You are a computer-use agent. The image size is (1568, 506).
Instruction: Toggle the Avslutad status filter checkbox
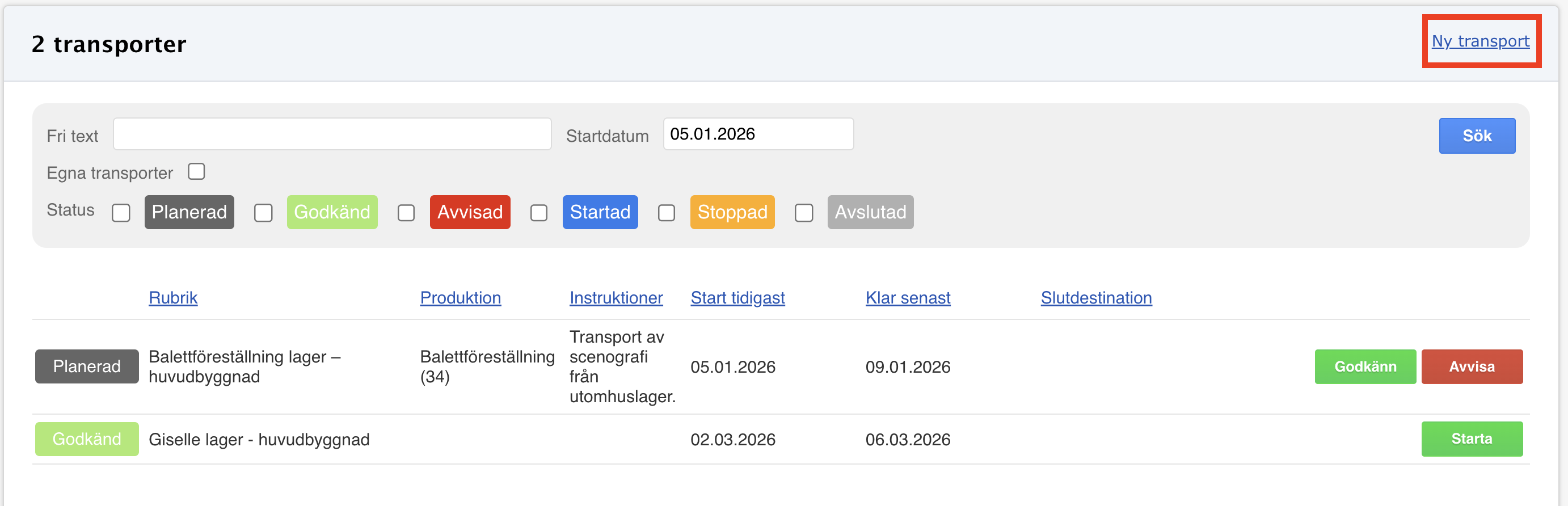(803, 213)
